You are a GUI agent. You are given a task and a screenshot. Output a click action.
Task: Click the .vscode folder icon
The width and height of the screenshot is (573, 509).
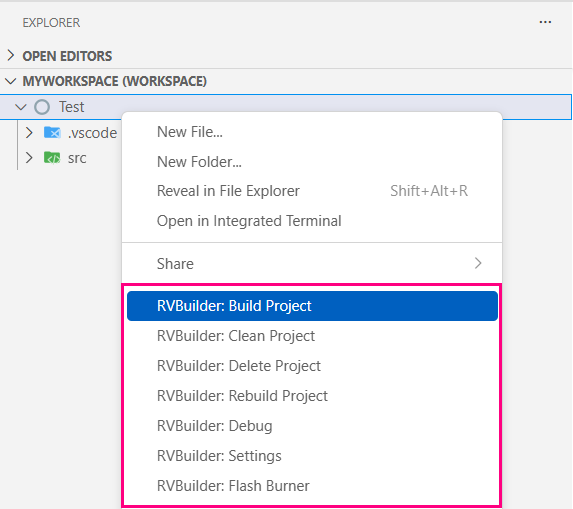click(52, 133)
